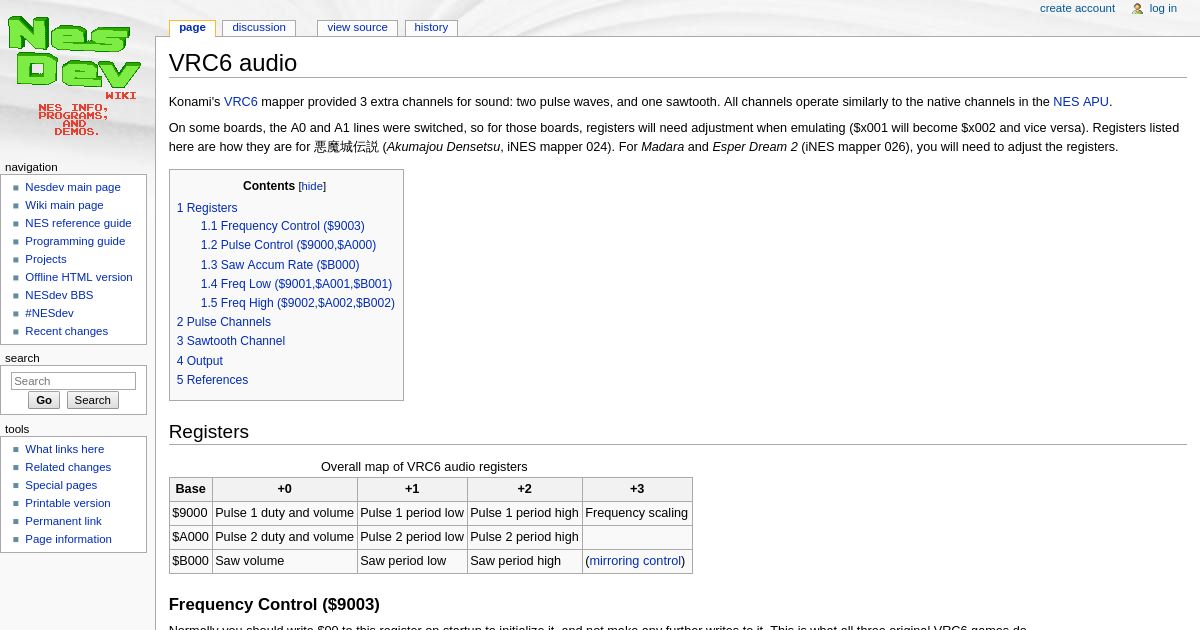1200x630 pixels.
Task: Open the NesDev wiki logo
Action: pos(73,76)
